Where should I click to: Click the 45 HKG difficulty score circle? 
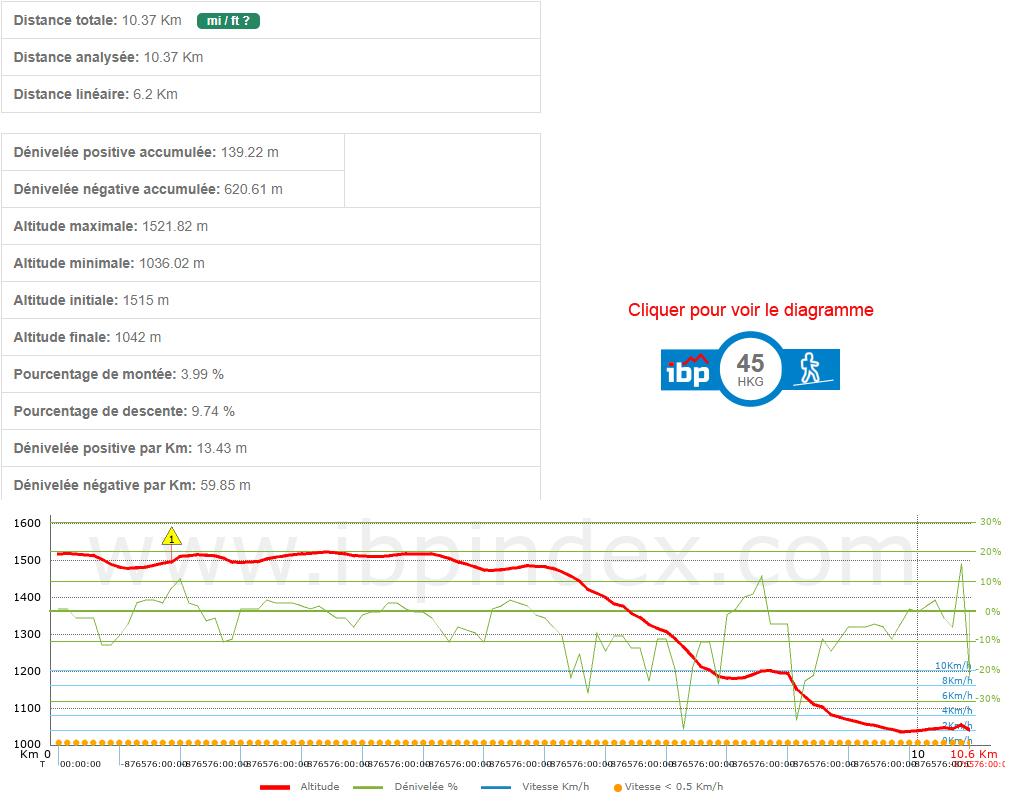click(x=750, y=368)
